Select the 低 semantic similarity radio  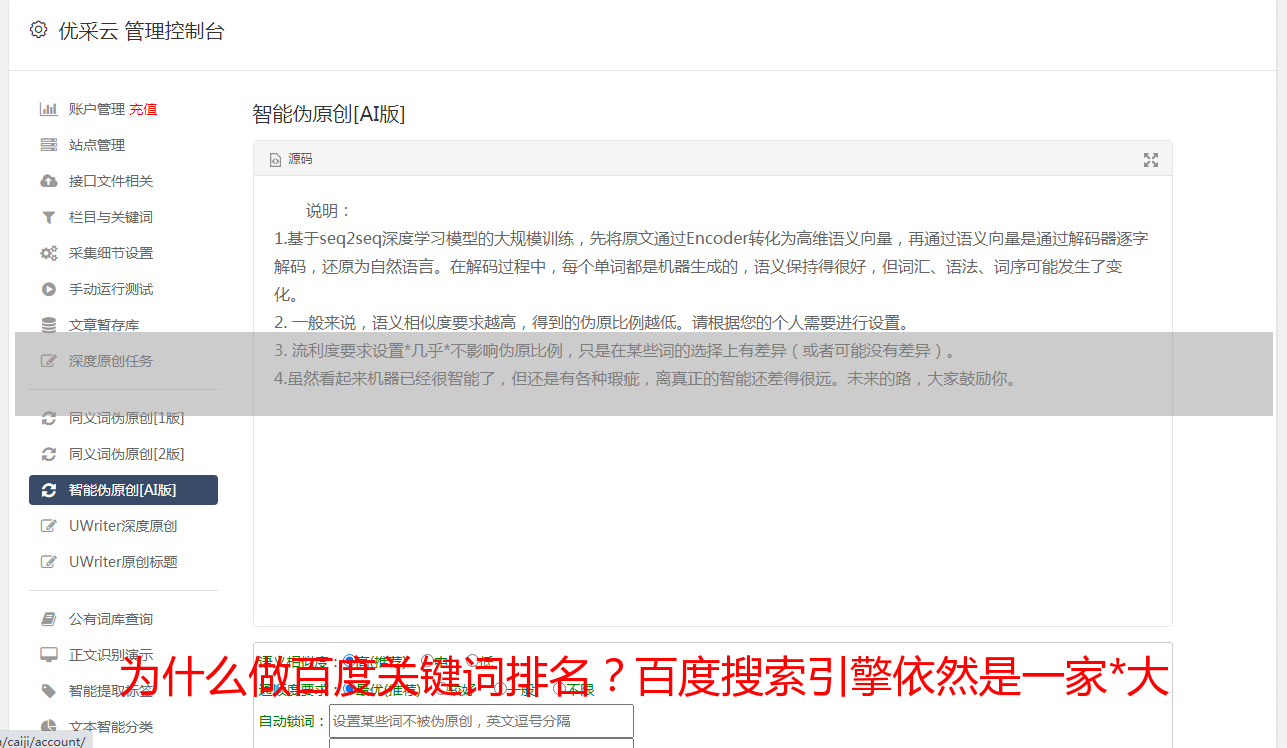[472, 661]
